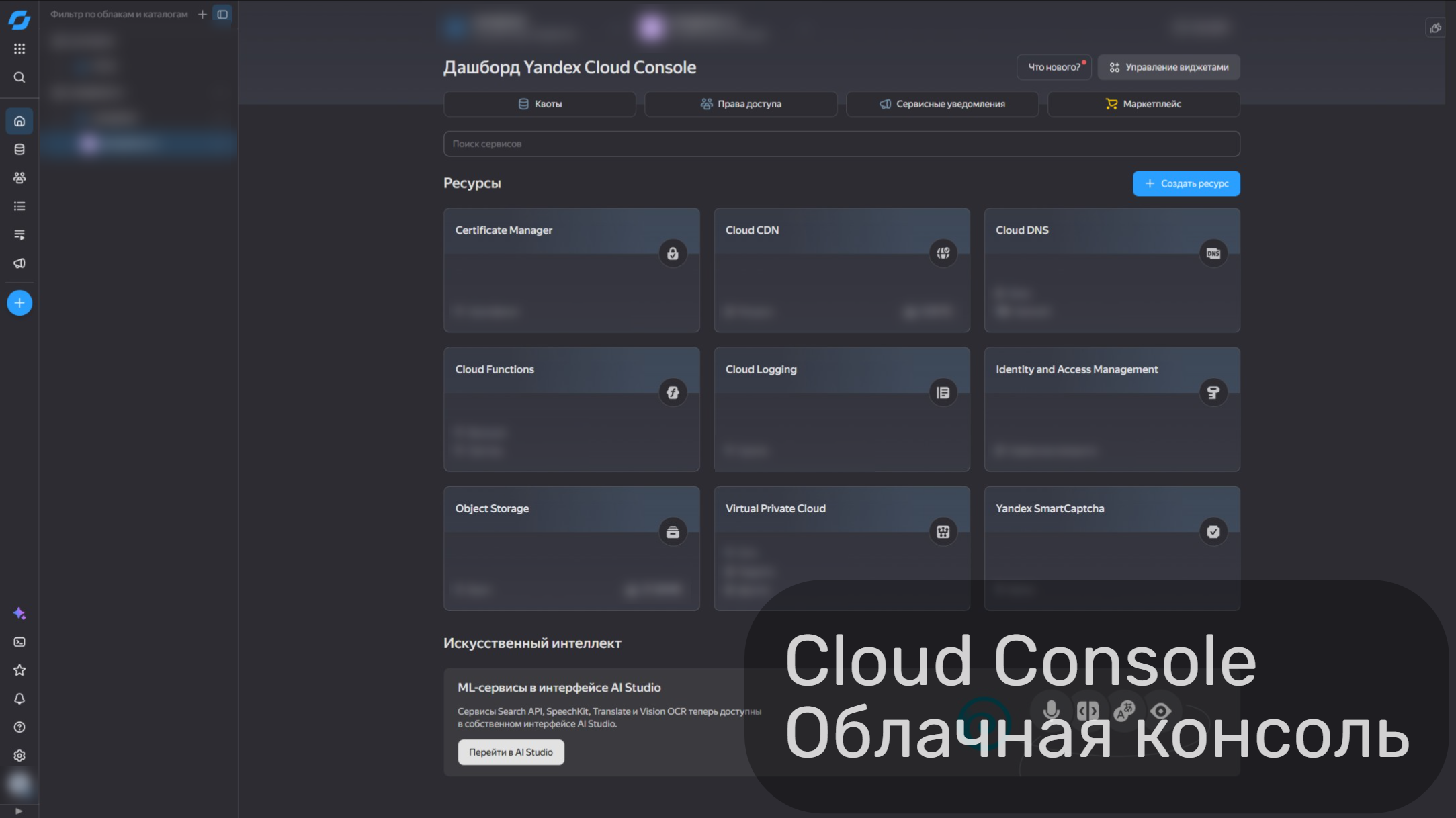Viewport: 1456px width, 818px height.
Task: Toggle the side panel layout icon
Action: point(222,14)
